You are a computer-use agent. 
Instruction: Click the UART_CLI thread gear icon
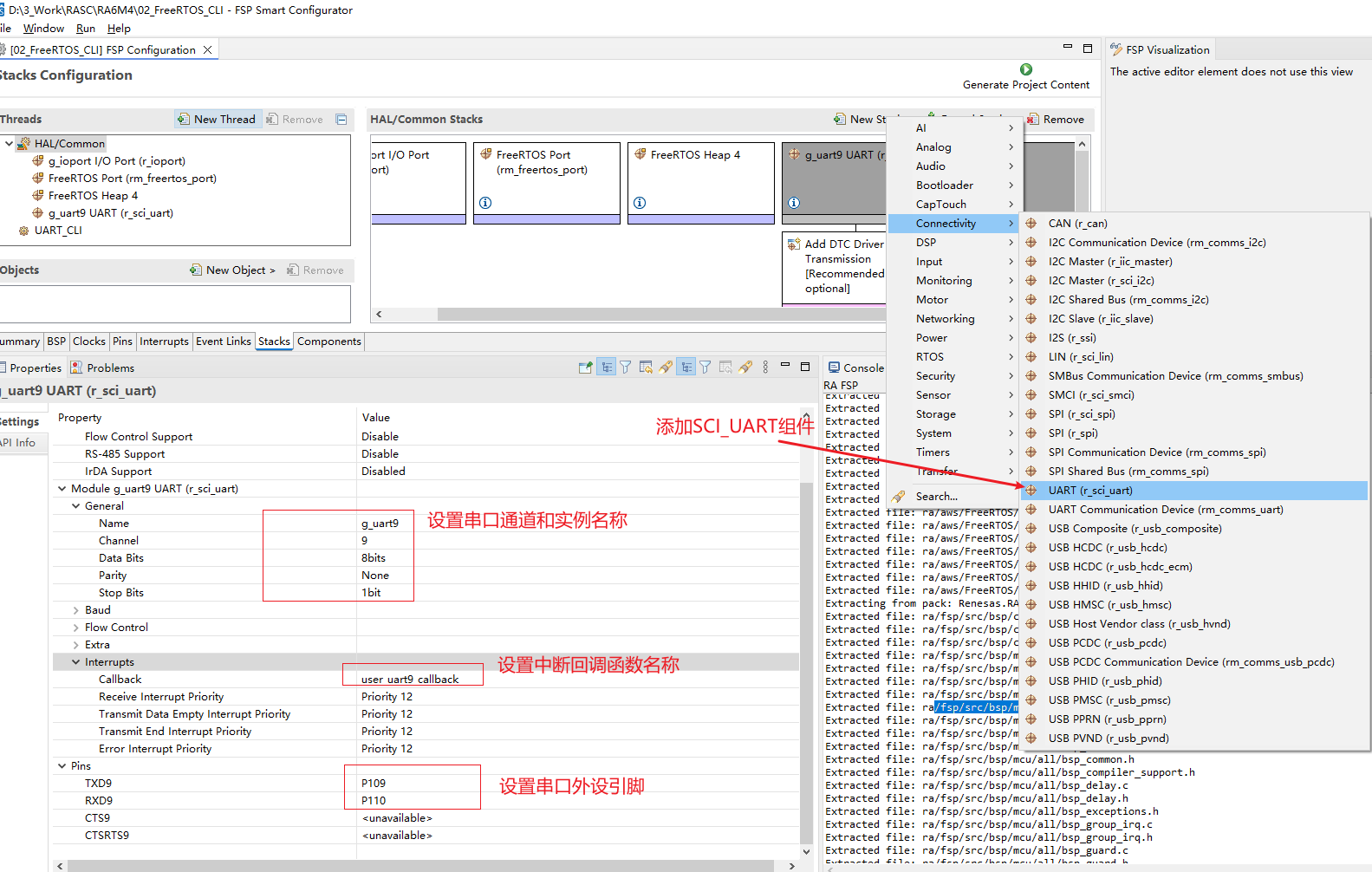click(x=24, y=231)
